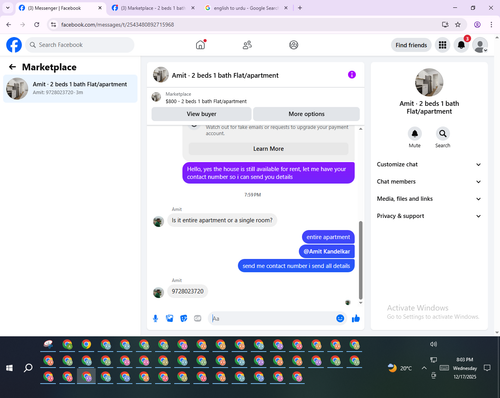
Task: Choose a sticker icon
Action: pos(184,318)
